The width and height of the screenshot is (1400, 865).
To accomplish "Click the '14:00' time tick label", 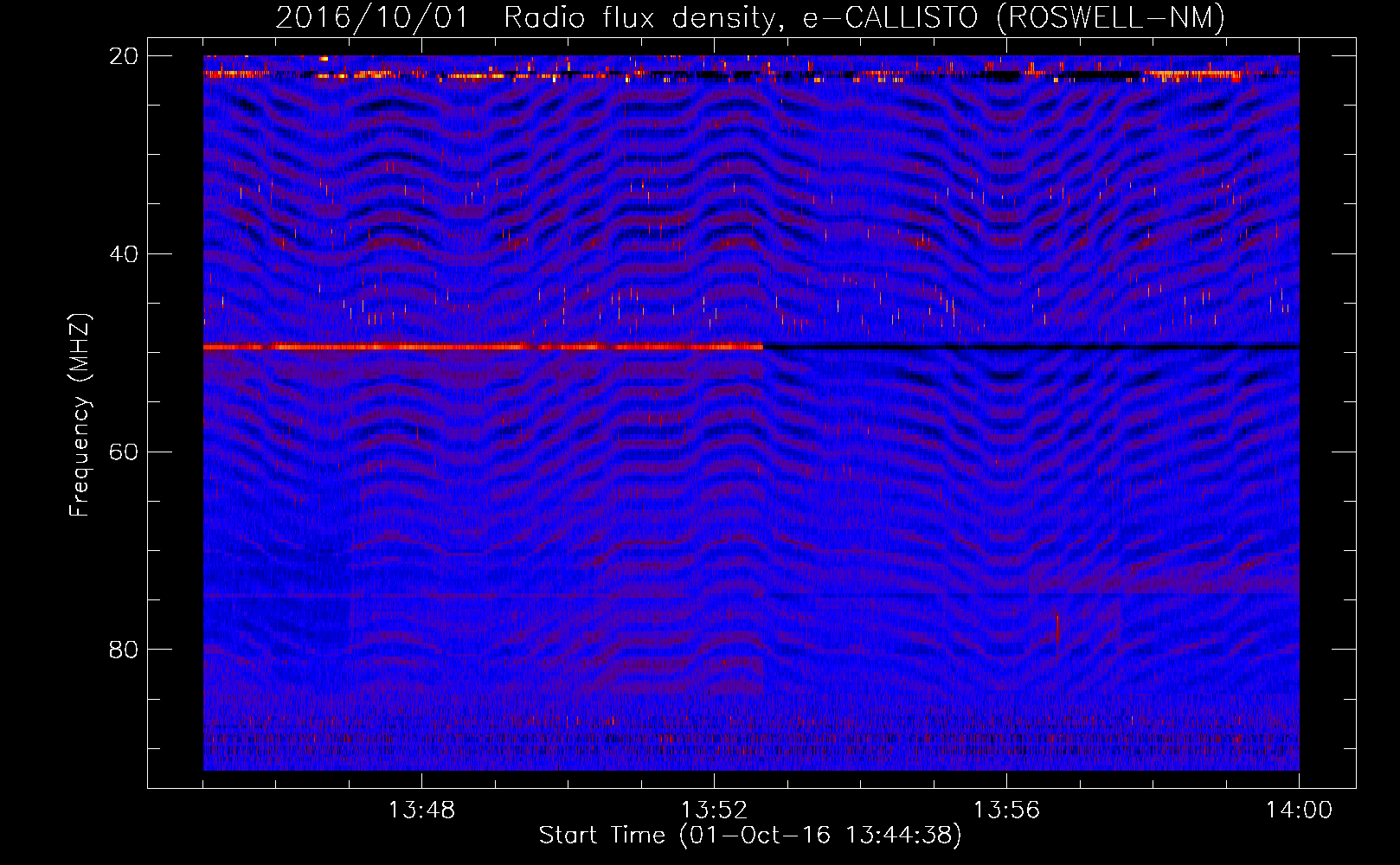I will tap(1299, 811).
